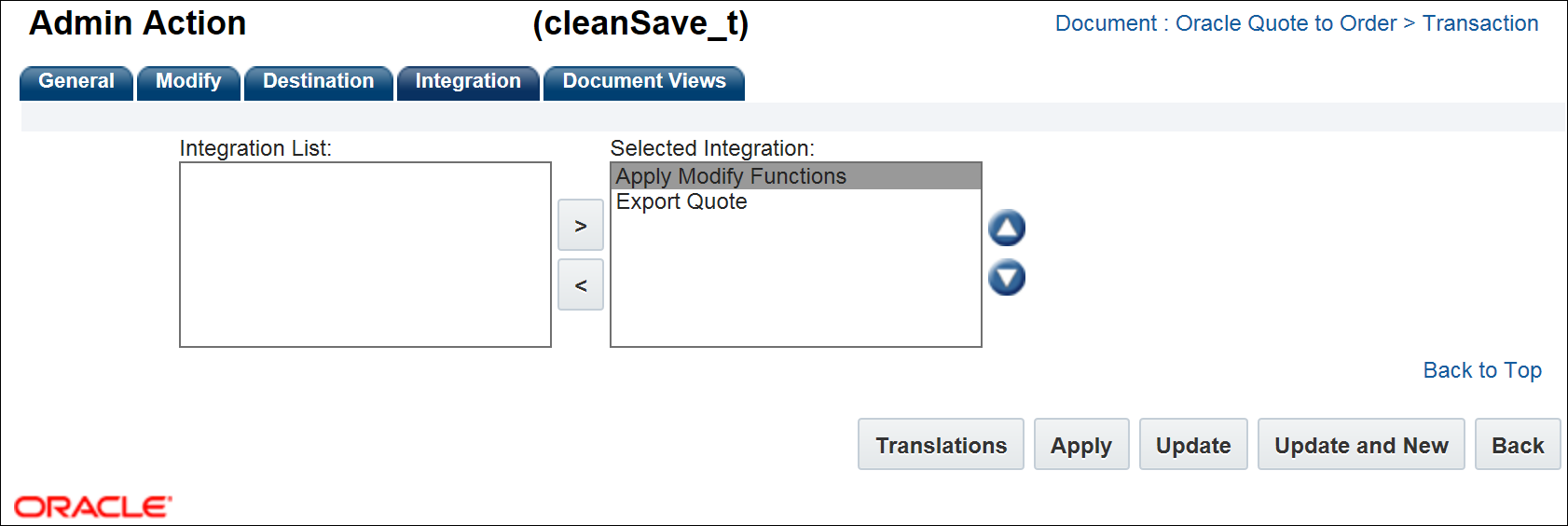Click the Oracle logo
Screen dimensions: 1568x526
pos(93,506)
